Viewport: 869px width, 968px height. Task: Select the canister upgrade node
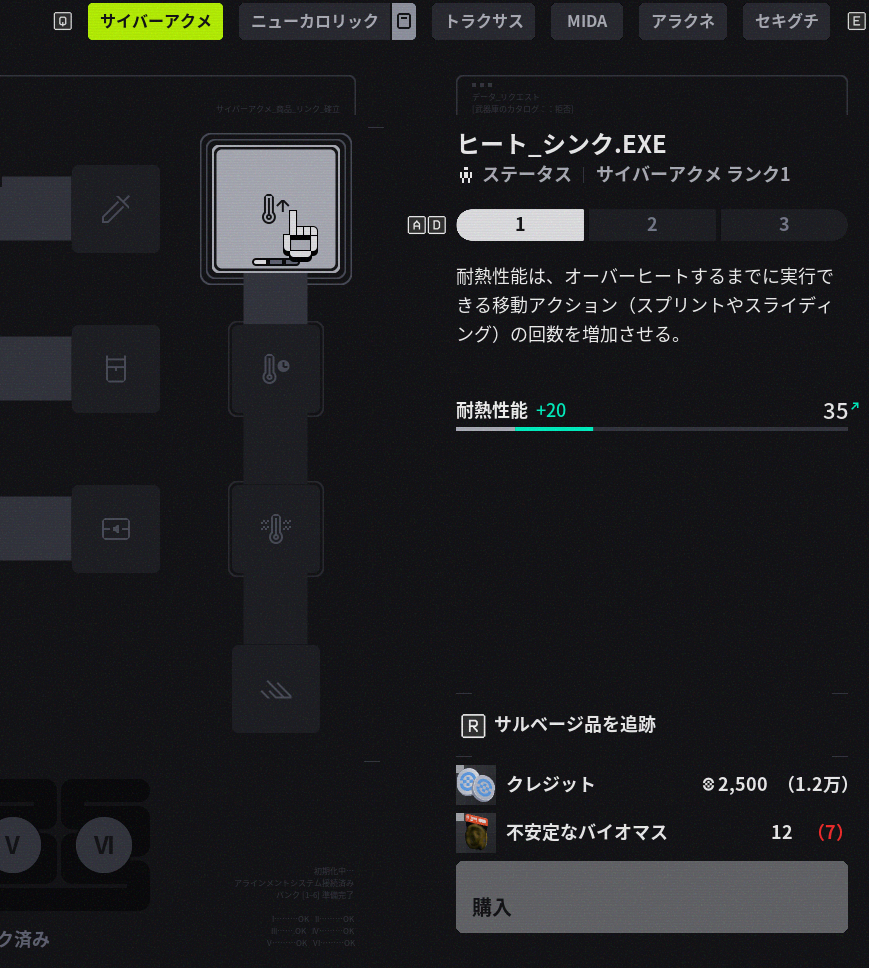[116, 369]
